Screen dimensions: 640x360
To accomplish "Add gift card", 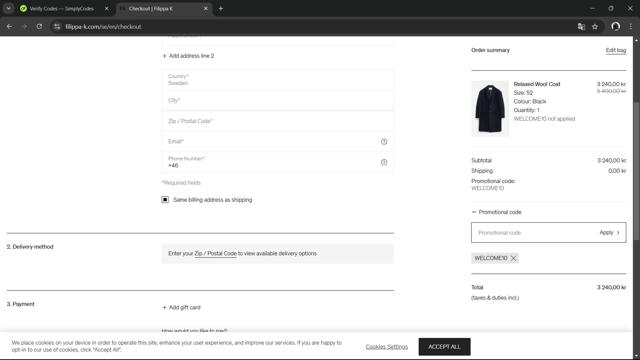I will tap(181, 307).
